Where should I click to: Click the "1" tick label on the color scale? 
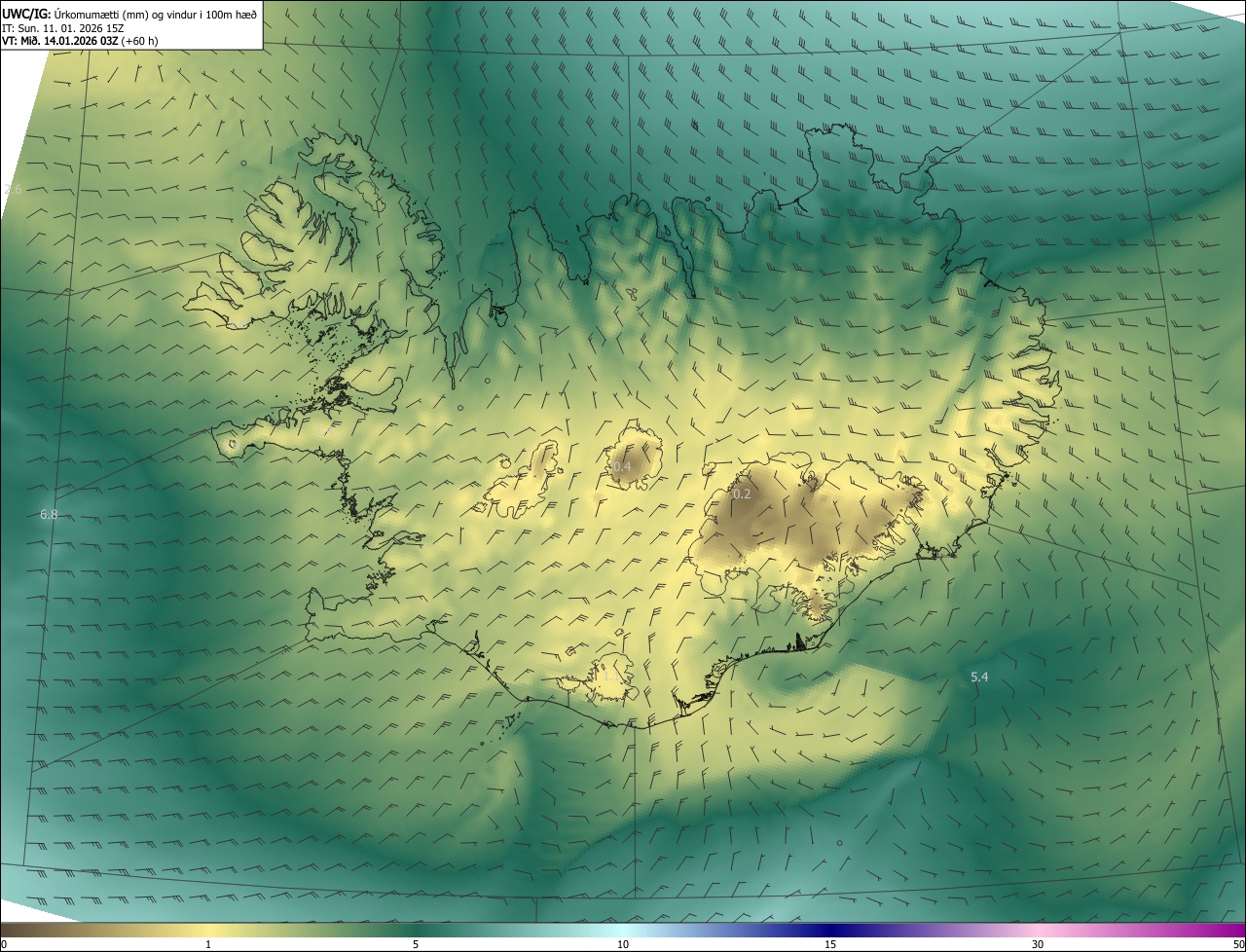pyautogui.click(x=208, y=945)
